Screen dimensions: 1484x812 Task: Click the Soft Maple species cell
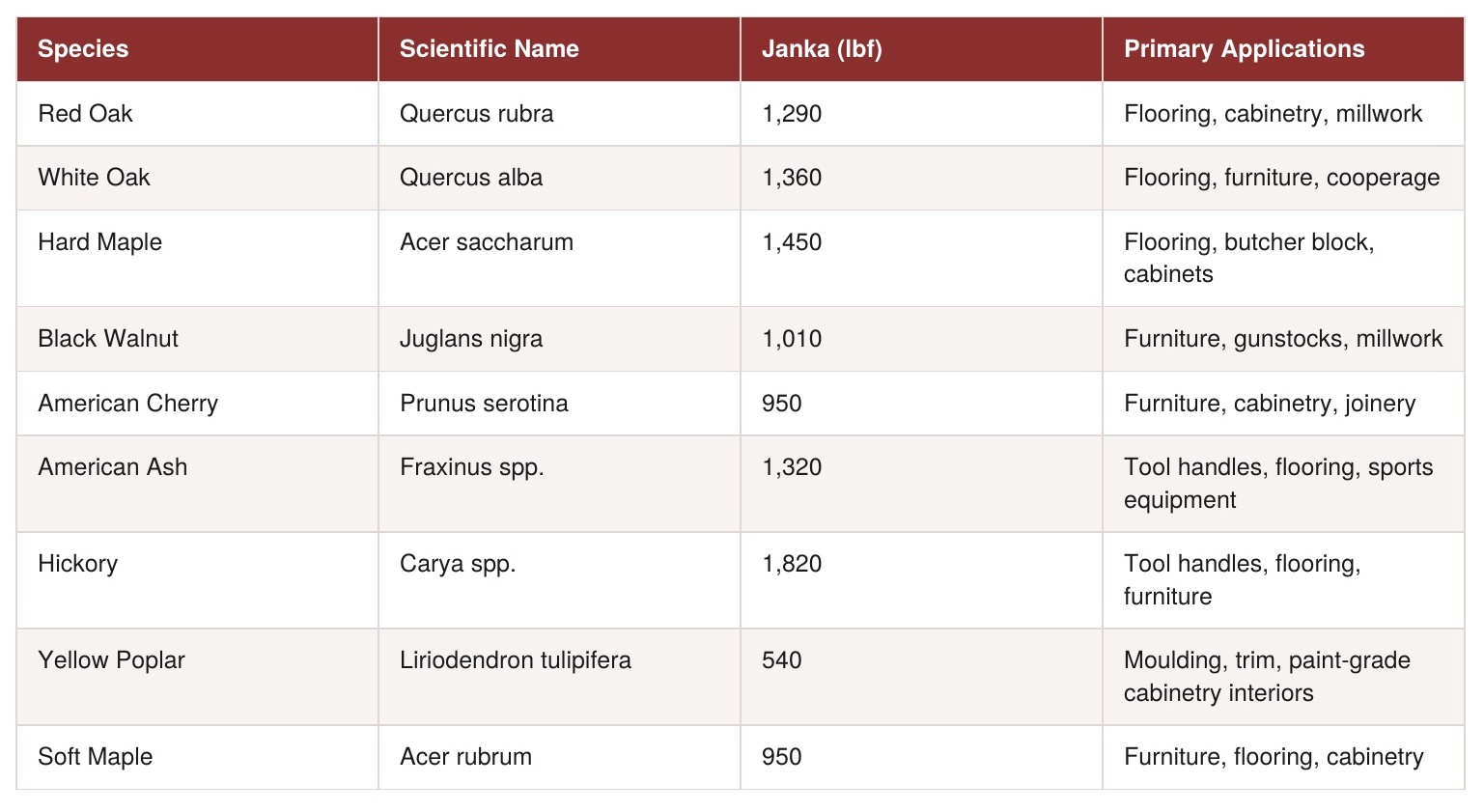tap(197, 757)
